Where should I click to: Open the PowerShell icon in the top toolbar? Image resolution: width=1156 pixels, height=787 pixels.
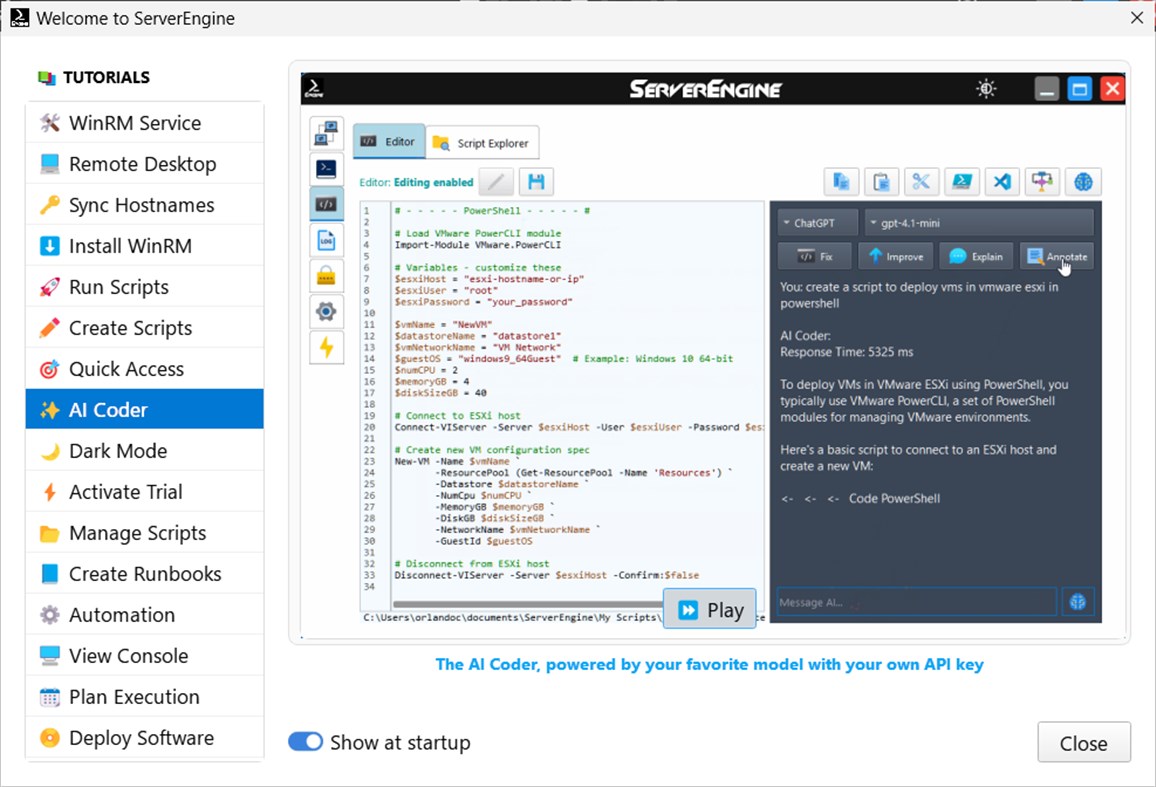(x=961, y=181)
